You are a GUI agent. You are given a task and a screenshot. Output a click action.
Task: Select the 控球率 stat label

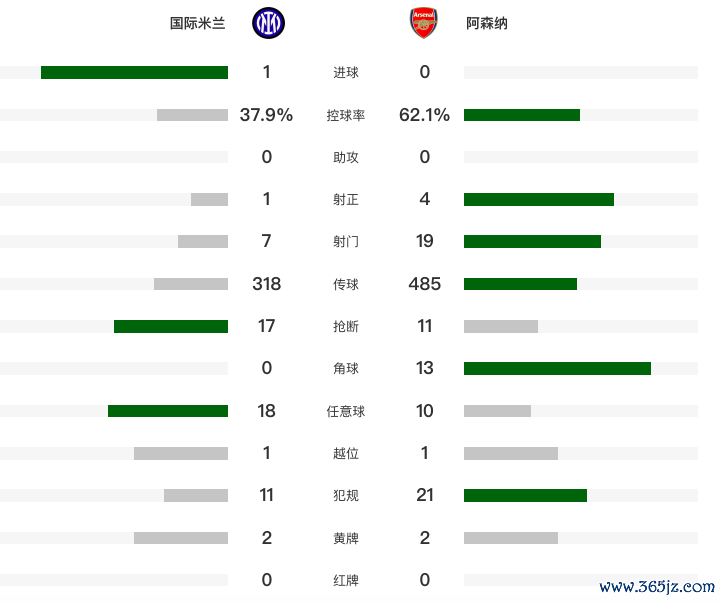346,115
